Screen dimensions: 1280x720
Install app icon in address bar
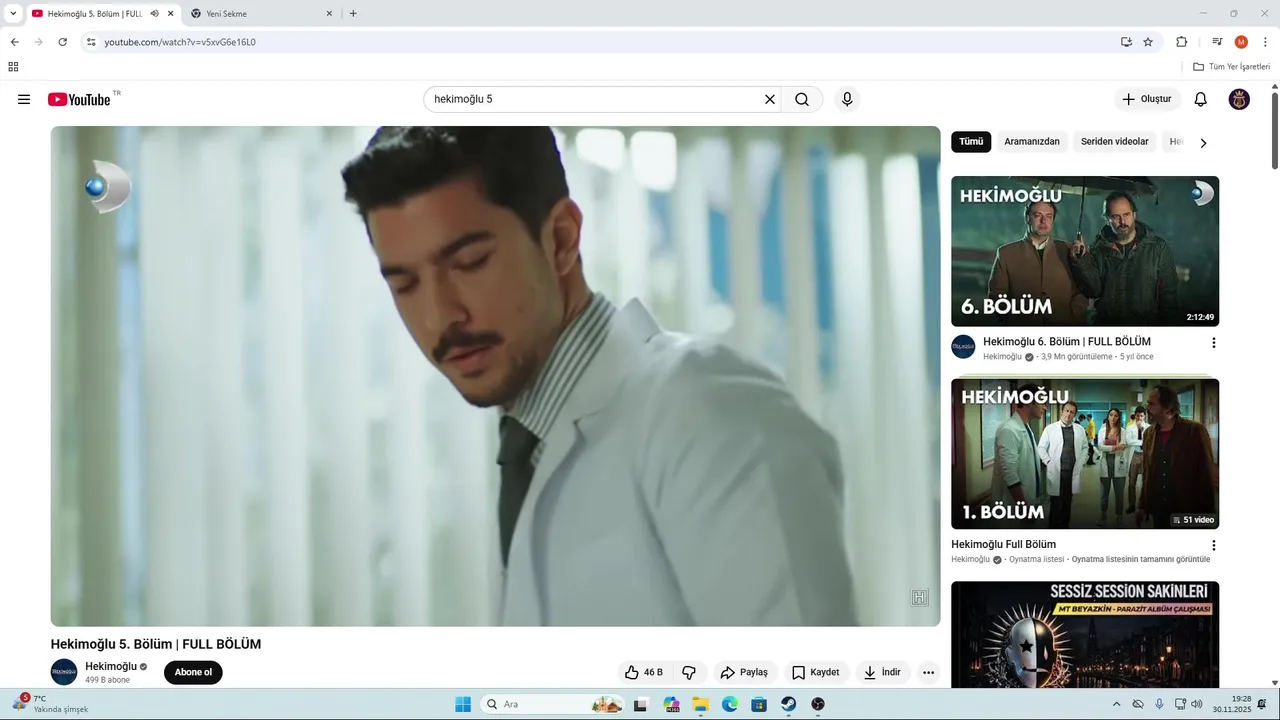click(1126, 42)
